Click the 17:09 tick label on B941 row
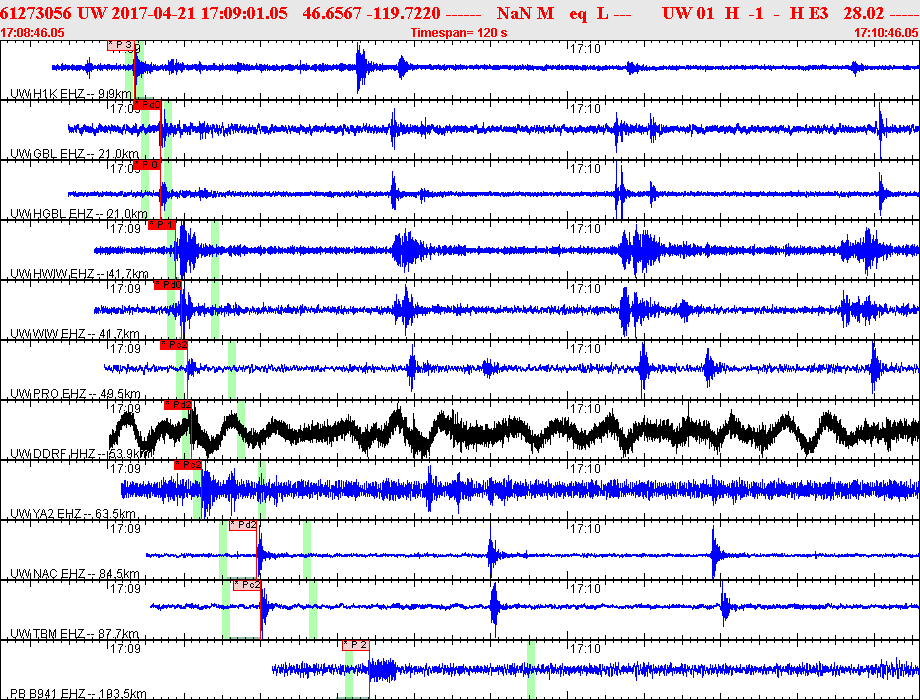 126,648
